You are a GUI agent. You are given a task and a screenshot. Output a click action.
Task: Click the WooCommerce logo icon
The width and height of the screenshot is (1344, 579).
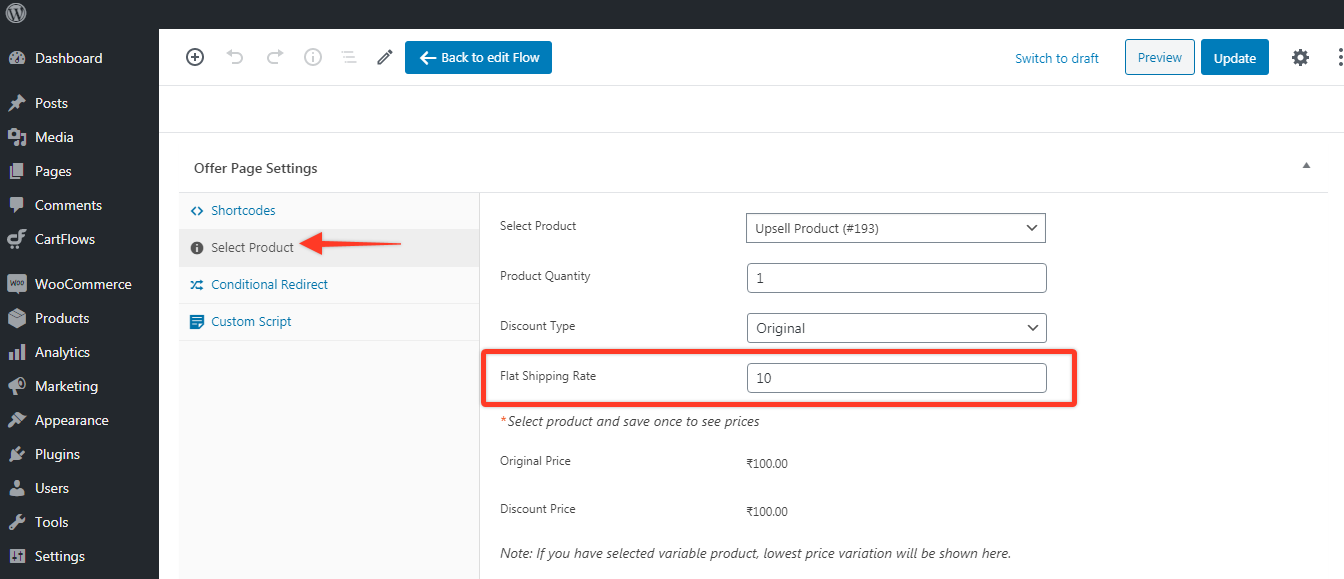click(x=16, y=284)
